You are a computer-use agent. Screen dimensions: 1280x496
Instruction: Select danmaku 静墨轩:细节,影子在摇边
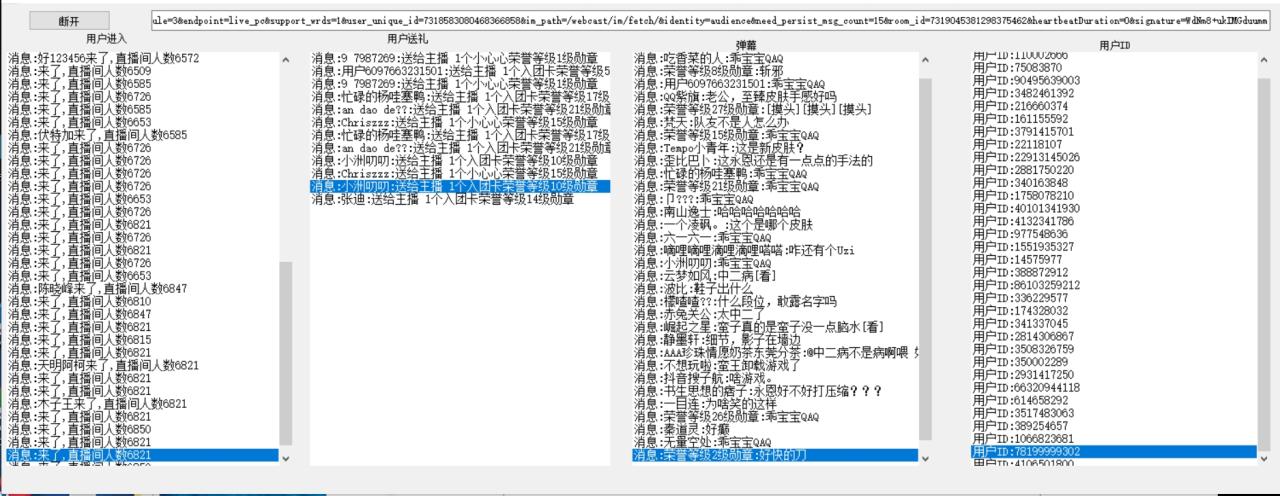(x=775, y=340)
